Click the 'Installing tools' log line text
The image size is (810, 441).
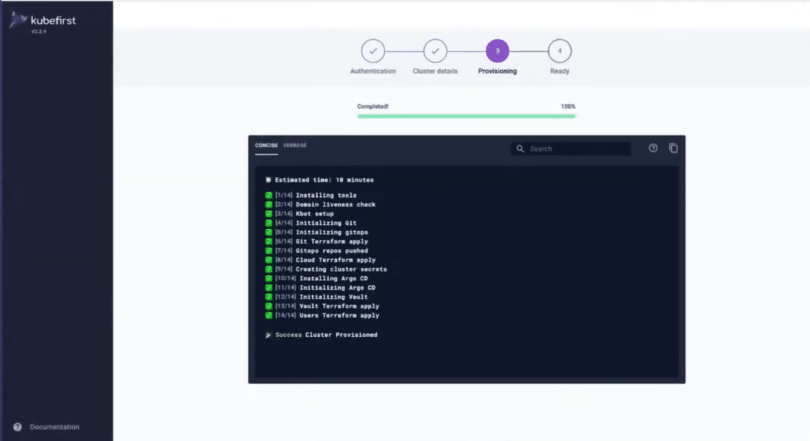pos(326,195)
